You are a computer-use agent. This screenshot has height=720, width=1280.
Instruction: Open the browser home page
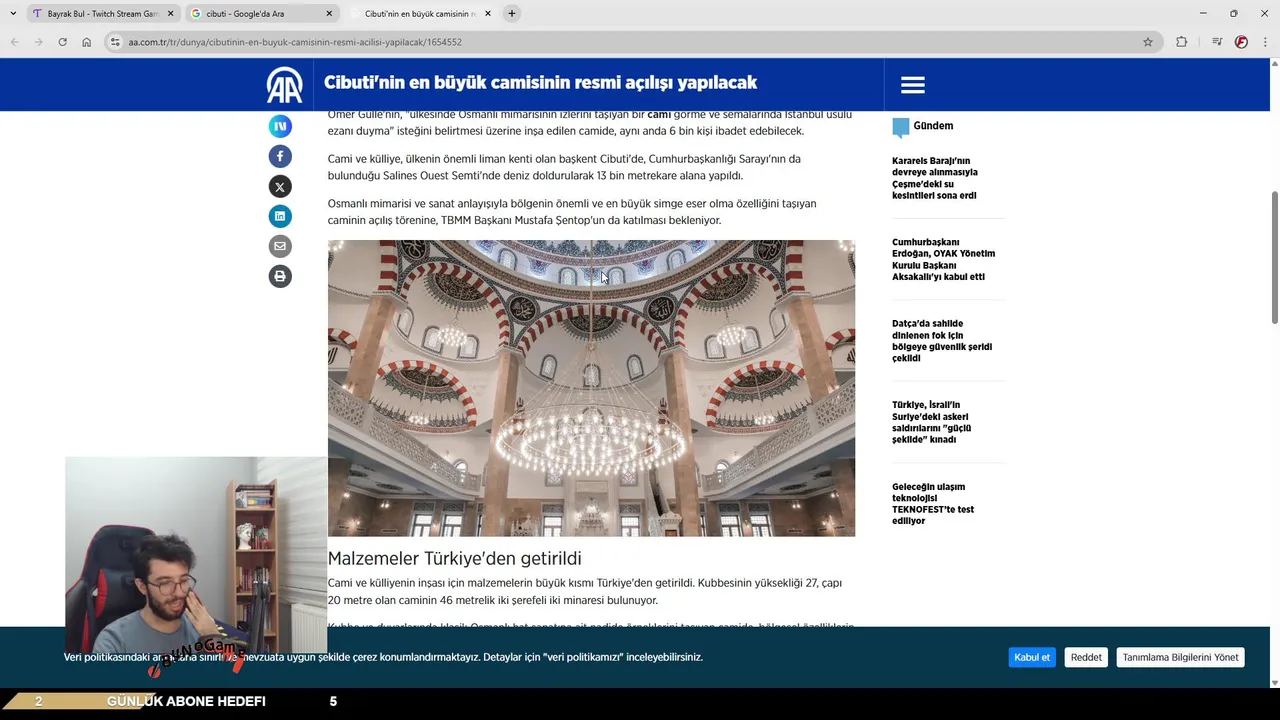tap(86, 42)
